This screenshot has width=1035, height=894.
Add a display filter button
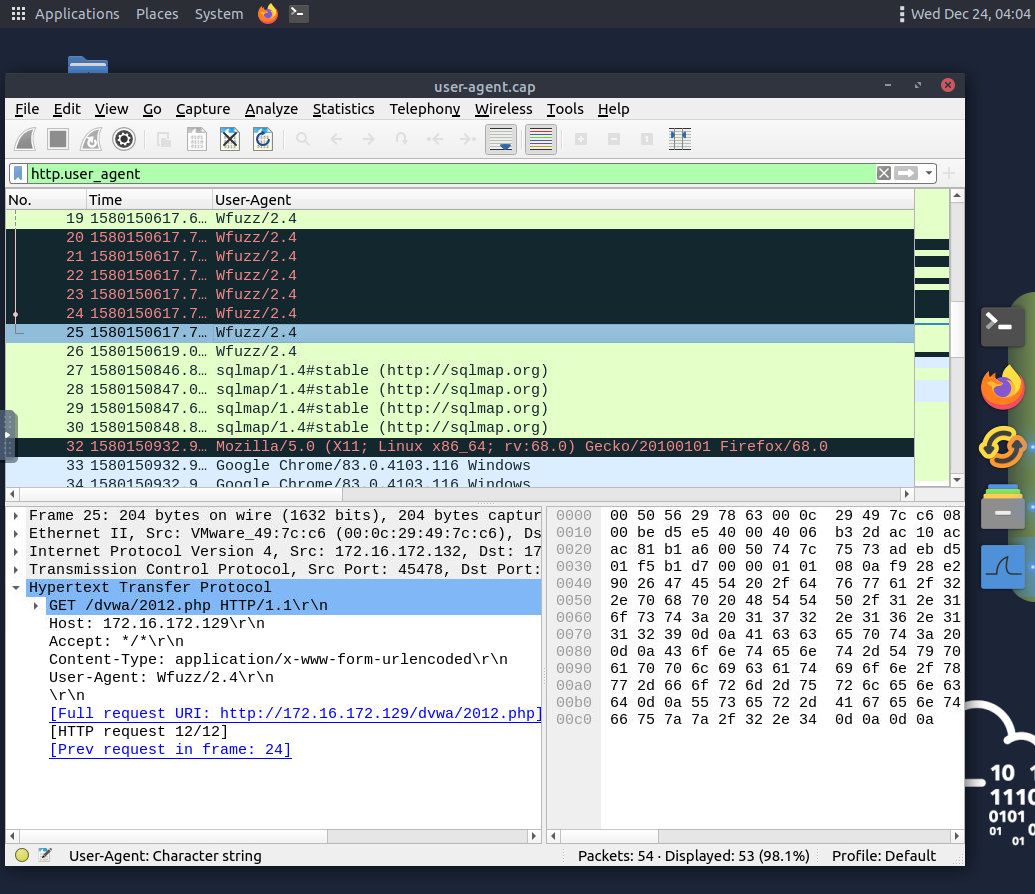click(x=949, y=173)
